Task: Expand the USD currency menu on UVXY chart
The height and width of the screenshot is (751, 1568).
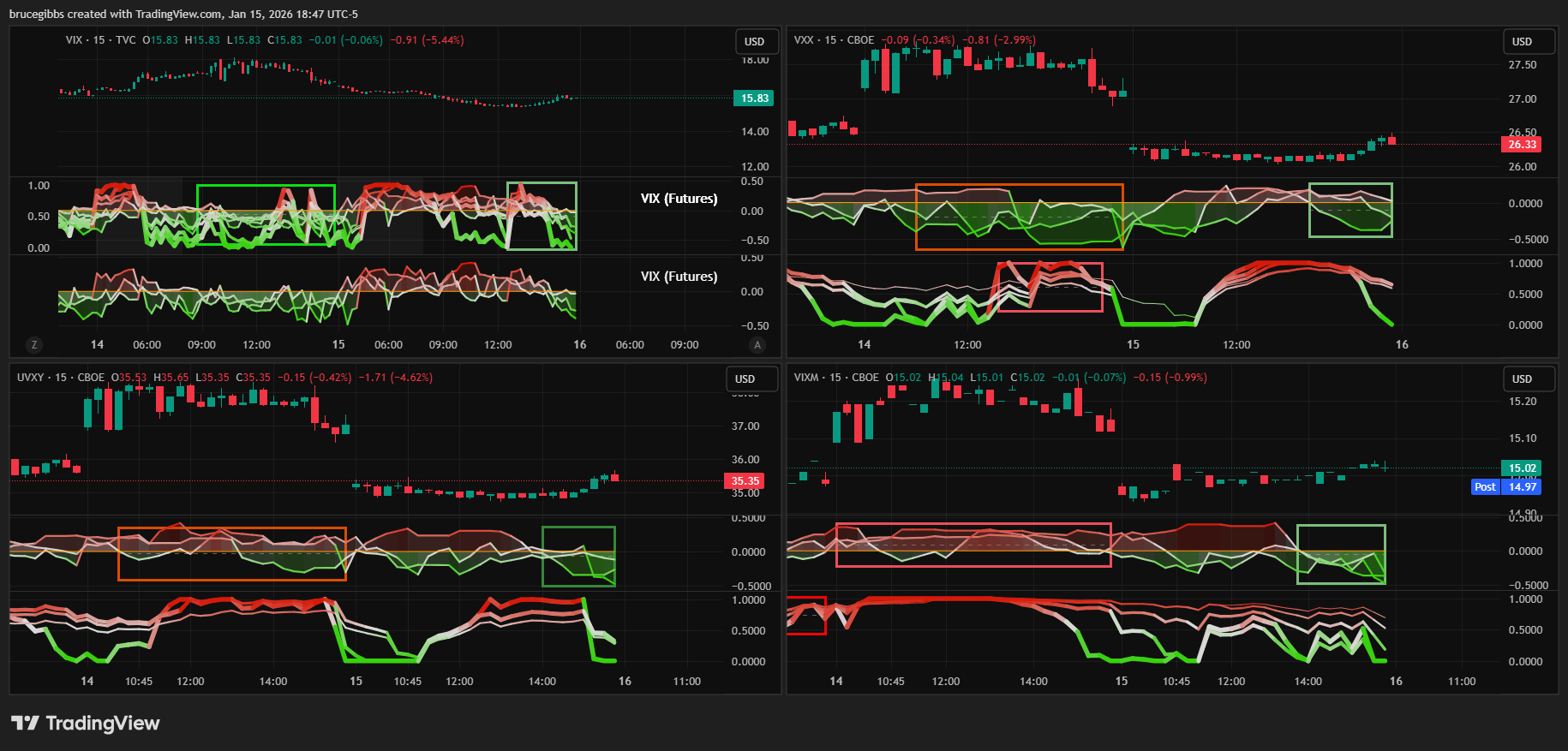Action: pyautogui.click(x=745, y=379)
